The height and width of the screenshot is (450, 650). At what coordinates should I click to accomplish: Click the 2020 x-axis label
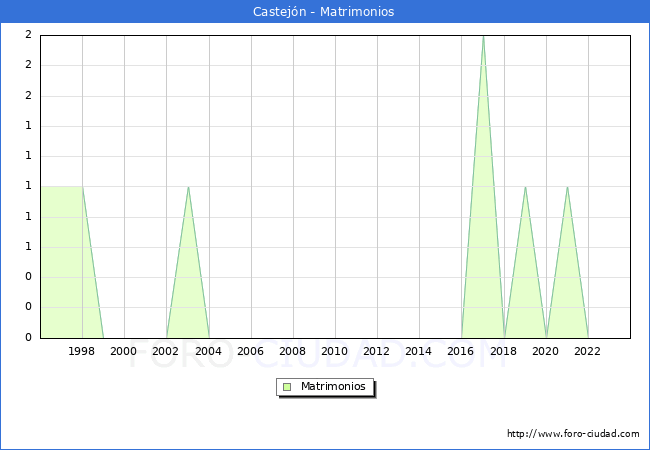click(x=545, y=351)
